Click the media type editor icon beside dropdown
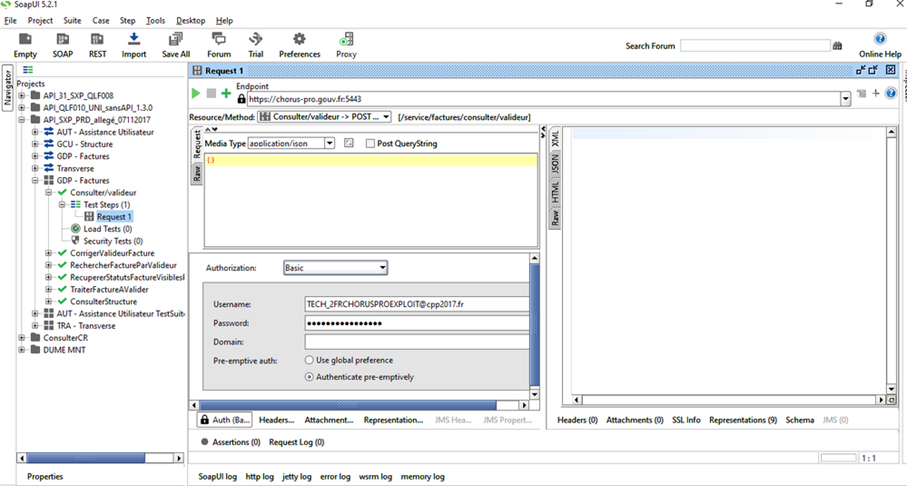Viewport: 907px width, 486px height. coord(348,143)
